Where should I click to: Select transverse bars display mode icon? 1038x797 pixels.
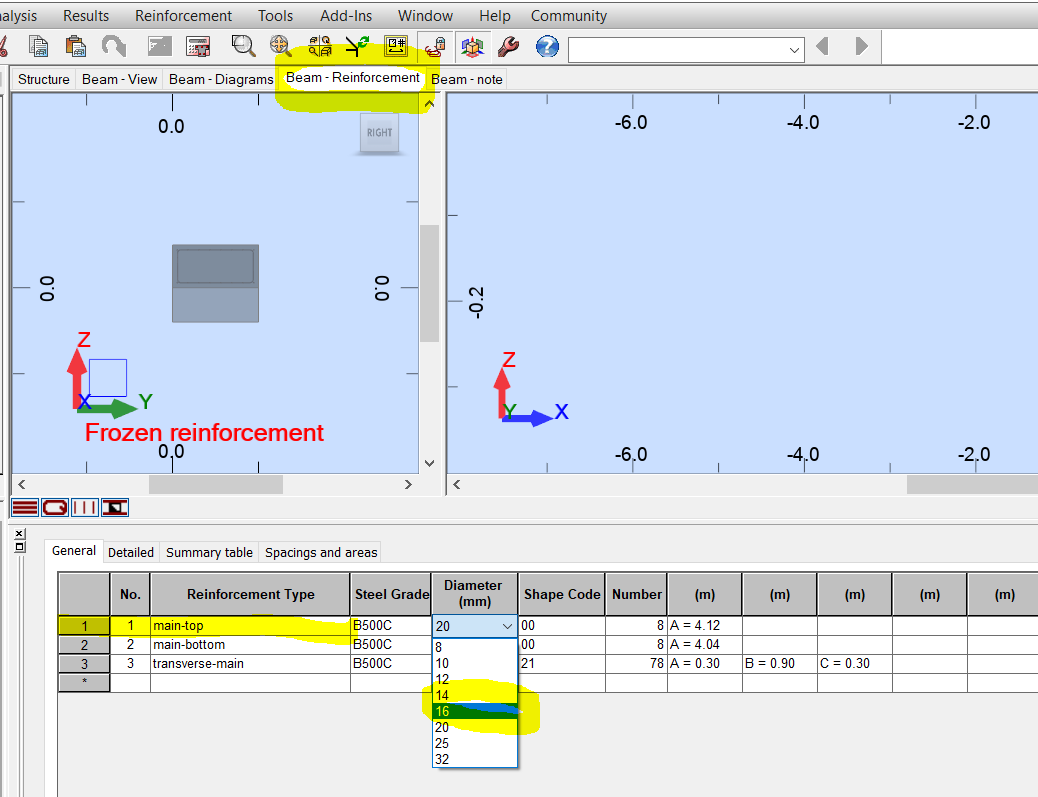[x=85, y=507]
